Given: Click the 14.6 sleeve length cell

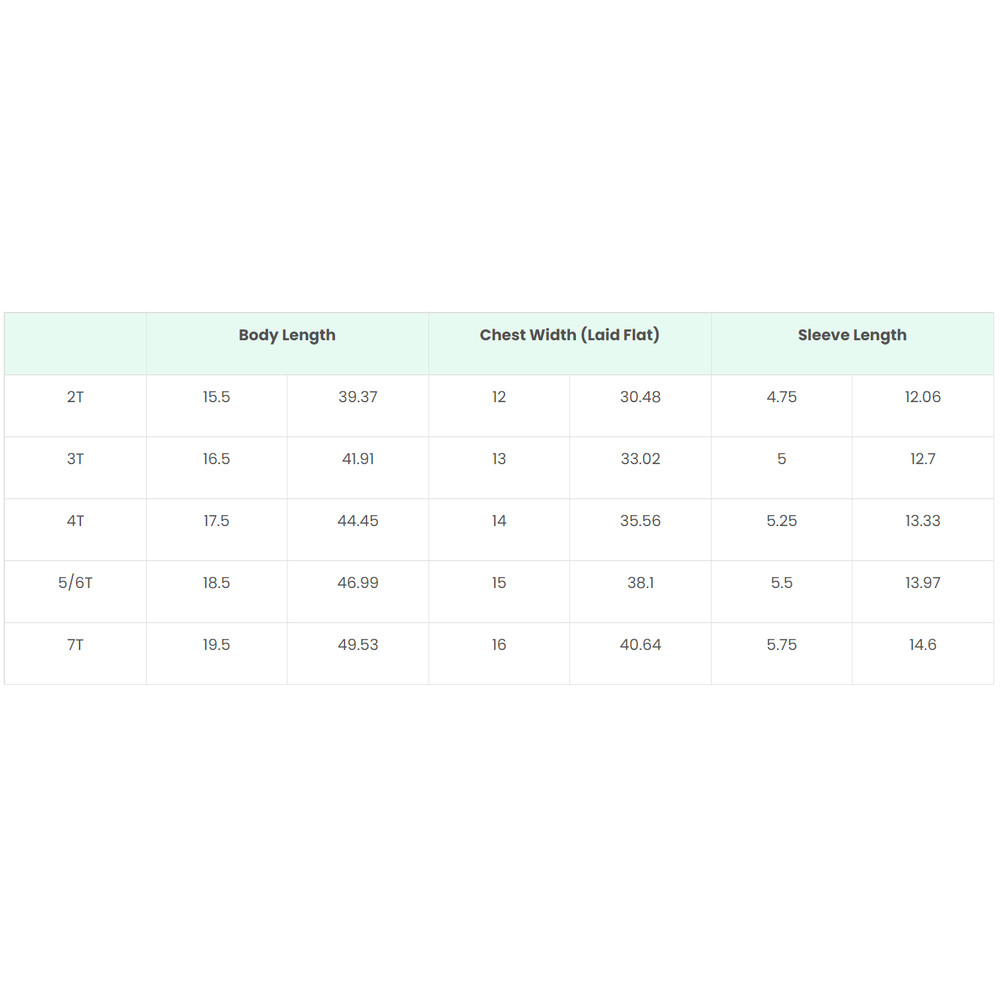Looking at the screenshot, I should tap(923, 645).
